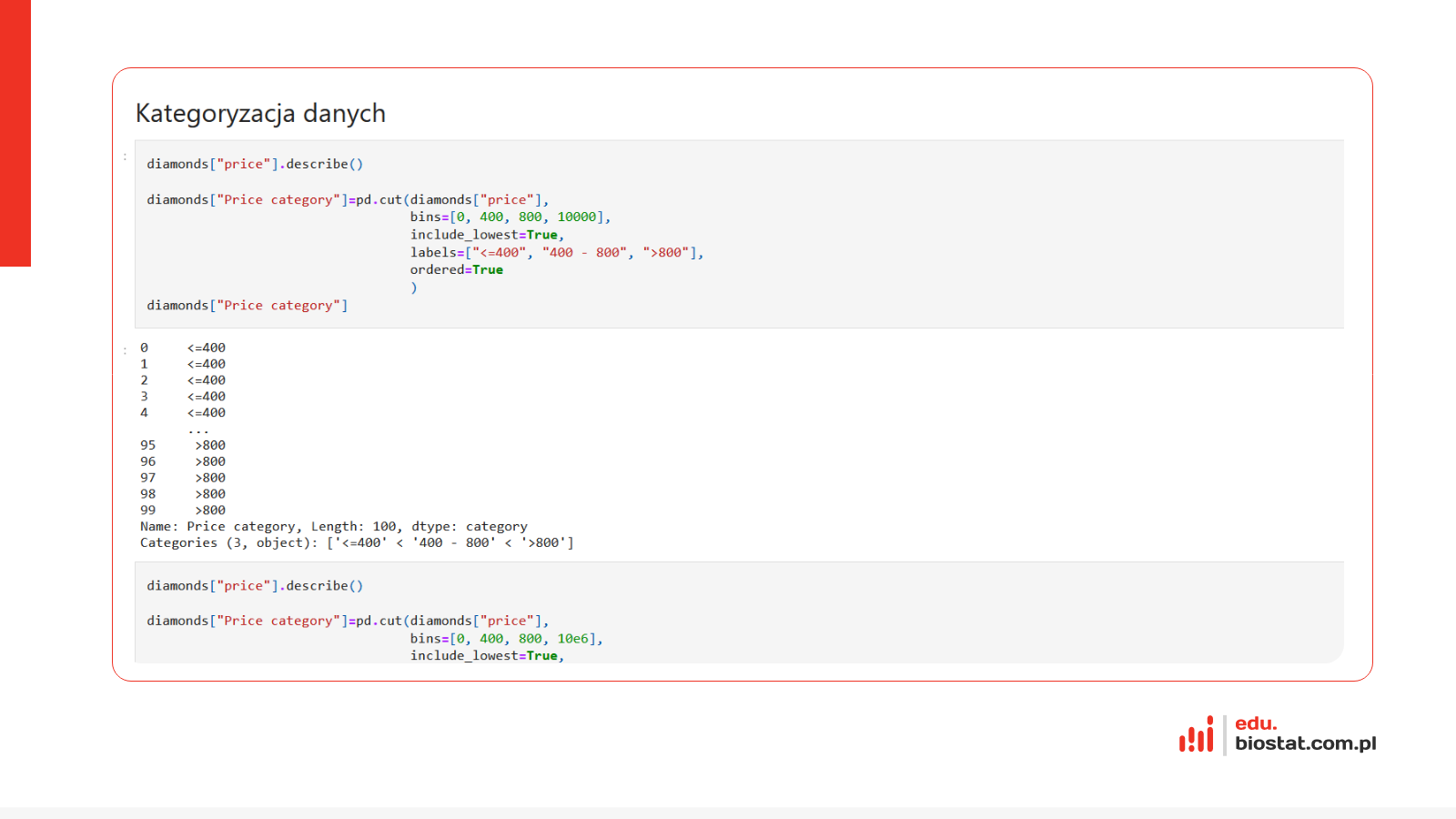1456x819 pixels.
Task: Click the 'Categories (3, object)' output line
Action: tap(357, 543)
